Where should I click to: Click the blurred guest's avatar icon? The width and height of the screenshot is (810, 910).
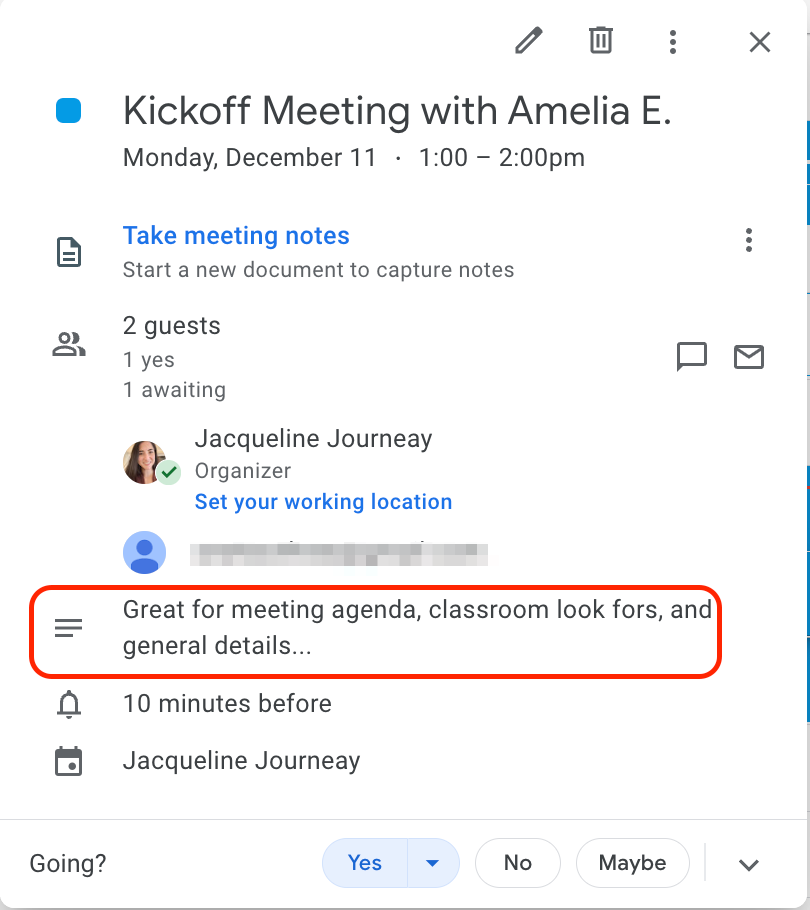pyautogui.click(x=144, y=552)
